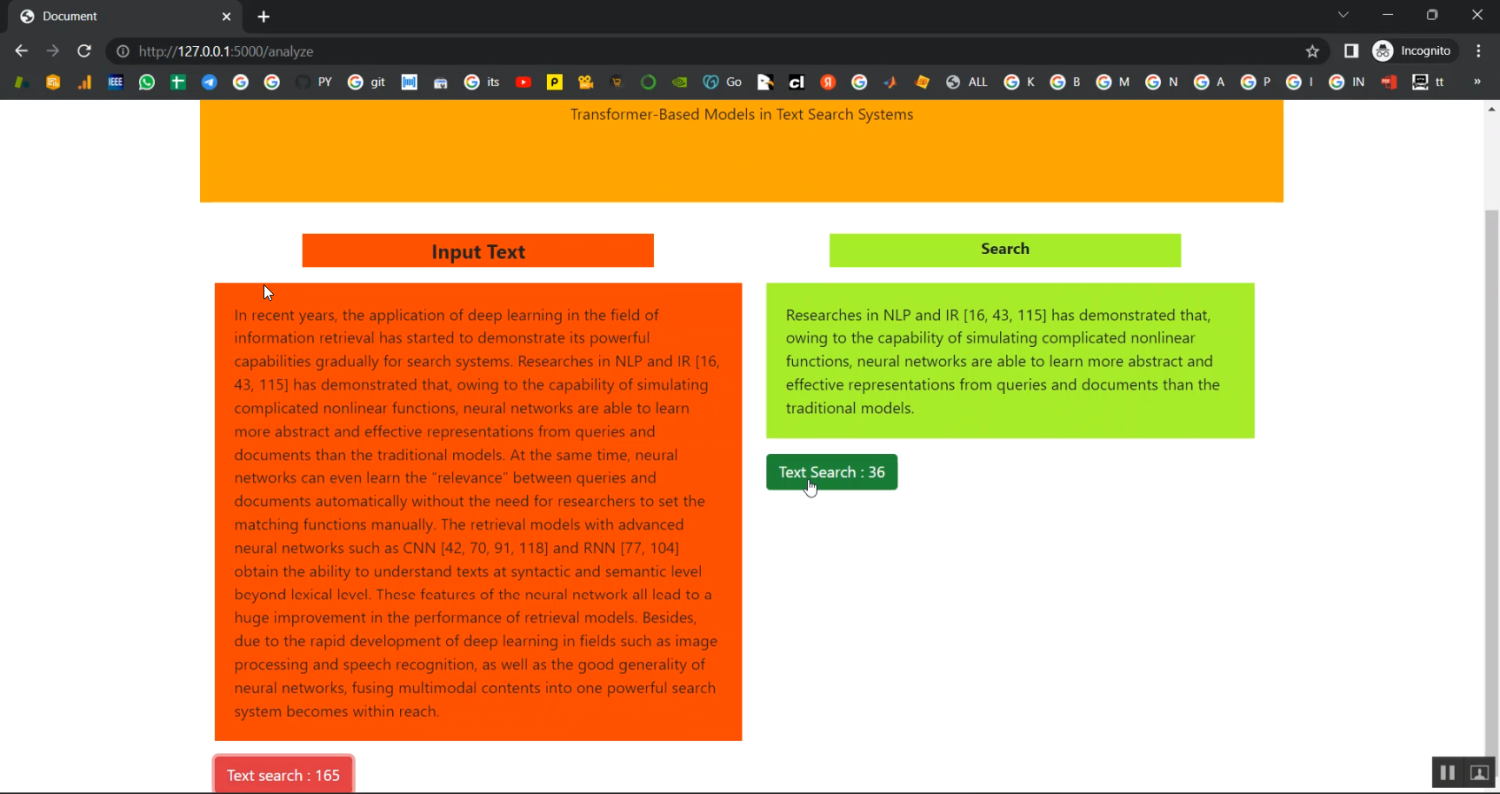1500x794 pixels.
Task: Pause the screen recording control
Action: click(1447, 772)
